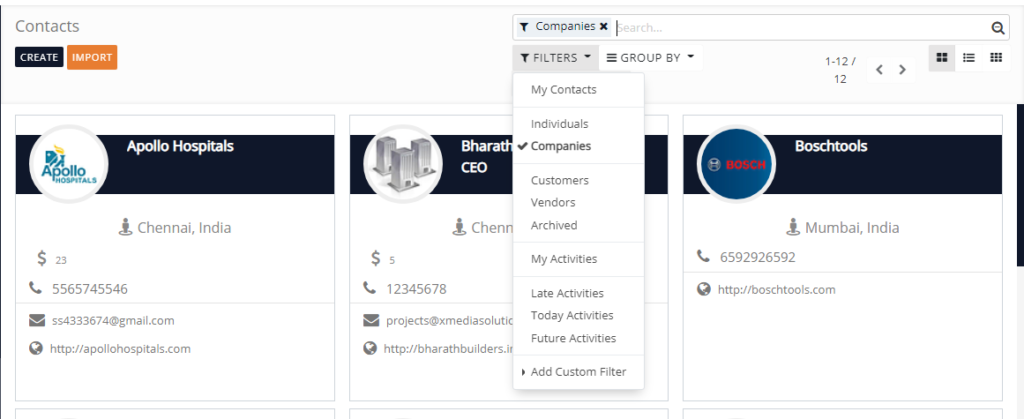Select Customers filter

pos(560,180)
